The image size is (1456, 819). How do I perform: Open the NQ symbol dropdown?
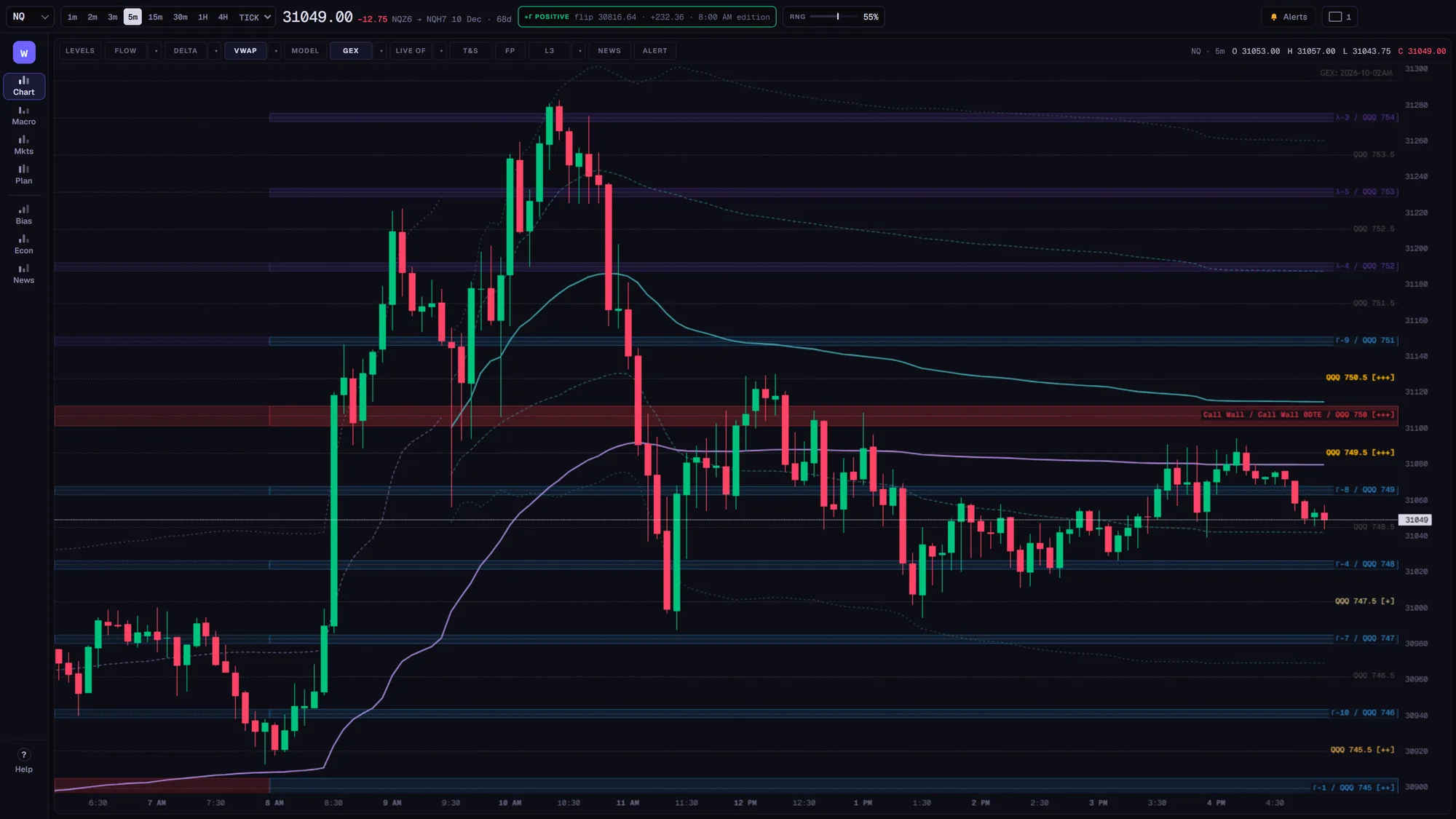point(31,17)
